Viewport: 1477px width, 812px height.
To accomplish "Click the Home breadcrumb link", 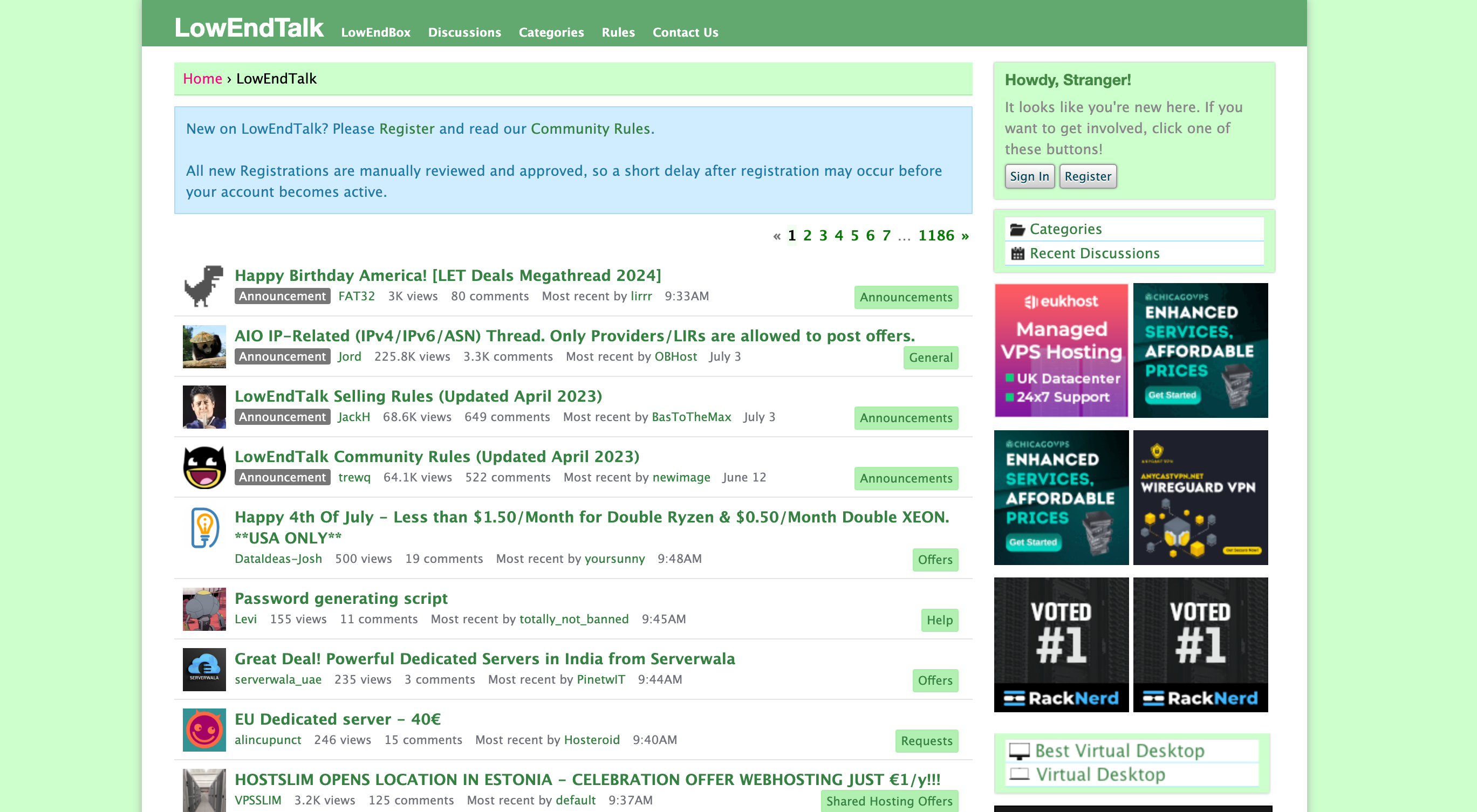I will pyautogui.click(x=202, y=79).
